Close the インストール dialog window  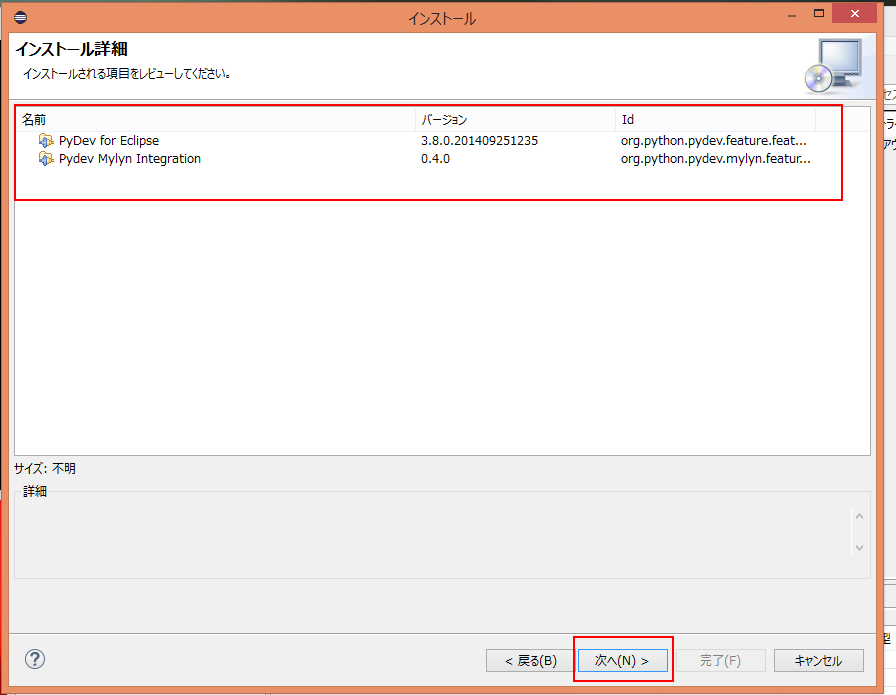click(x=854, y=14)
